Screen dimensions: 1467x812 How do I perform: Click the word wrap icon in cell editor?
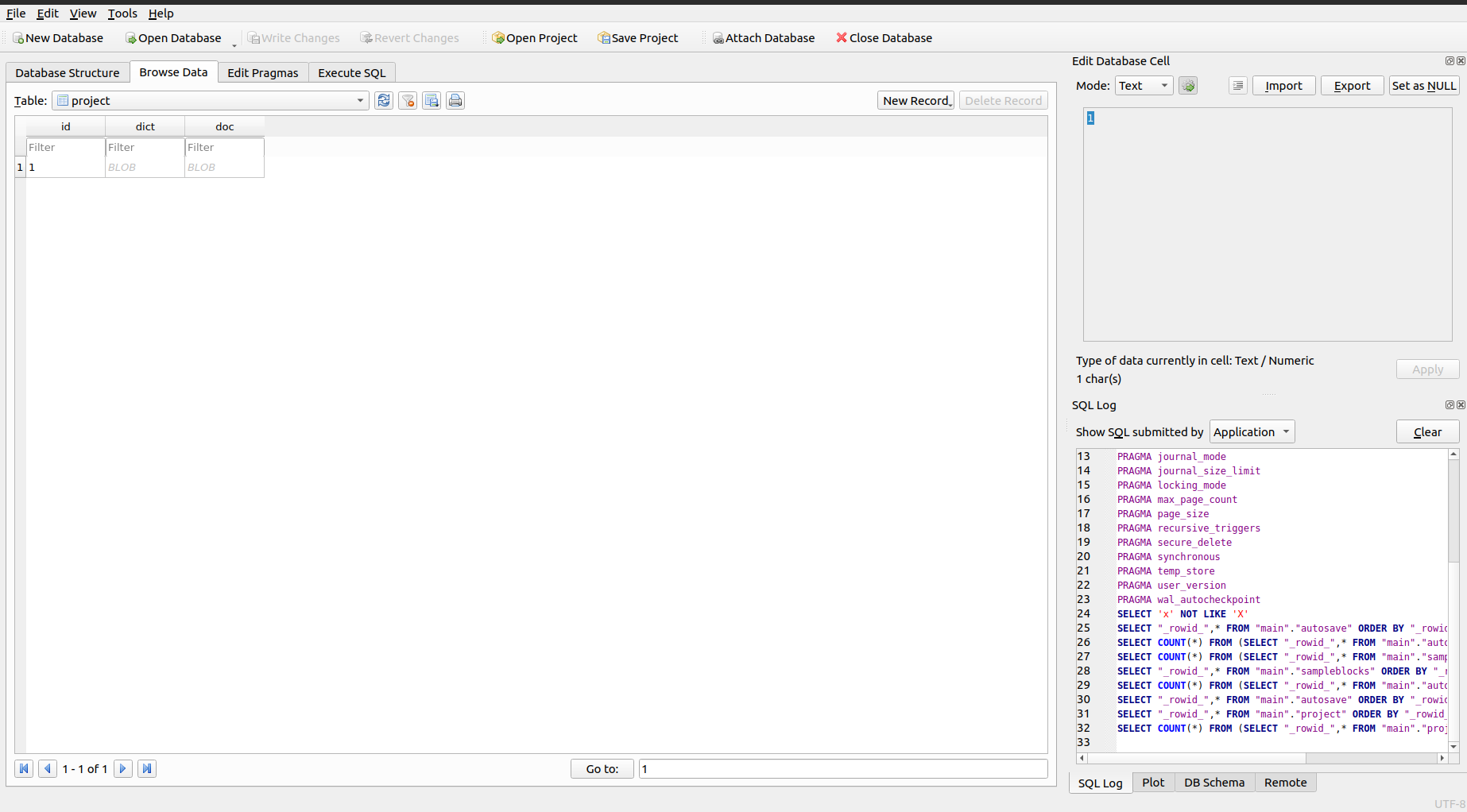point(1238,86)
